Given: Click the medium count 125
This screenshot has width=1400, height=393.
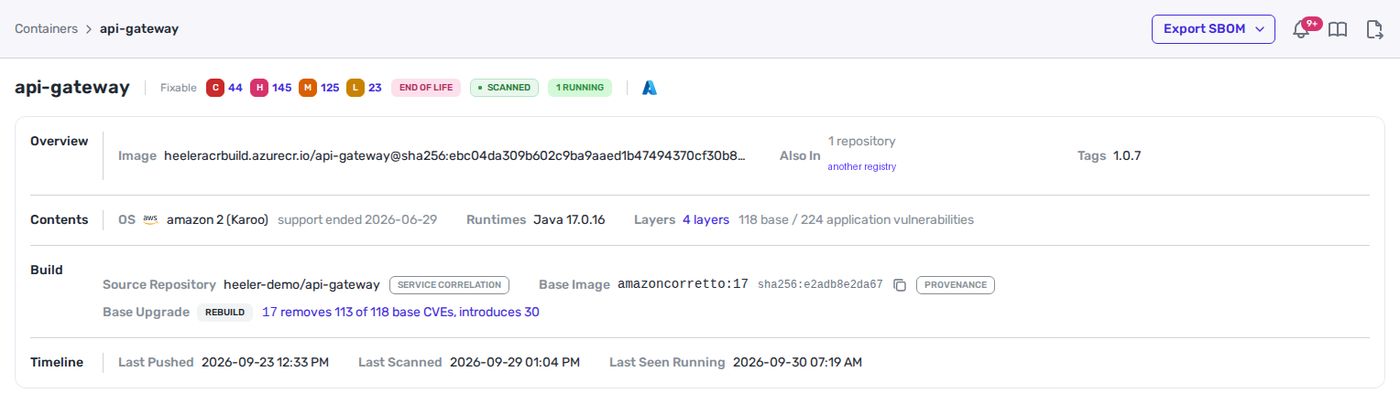Looking at the screenshot, I should pos(330,88).
